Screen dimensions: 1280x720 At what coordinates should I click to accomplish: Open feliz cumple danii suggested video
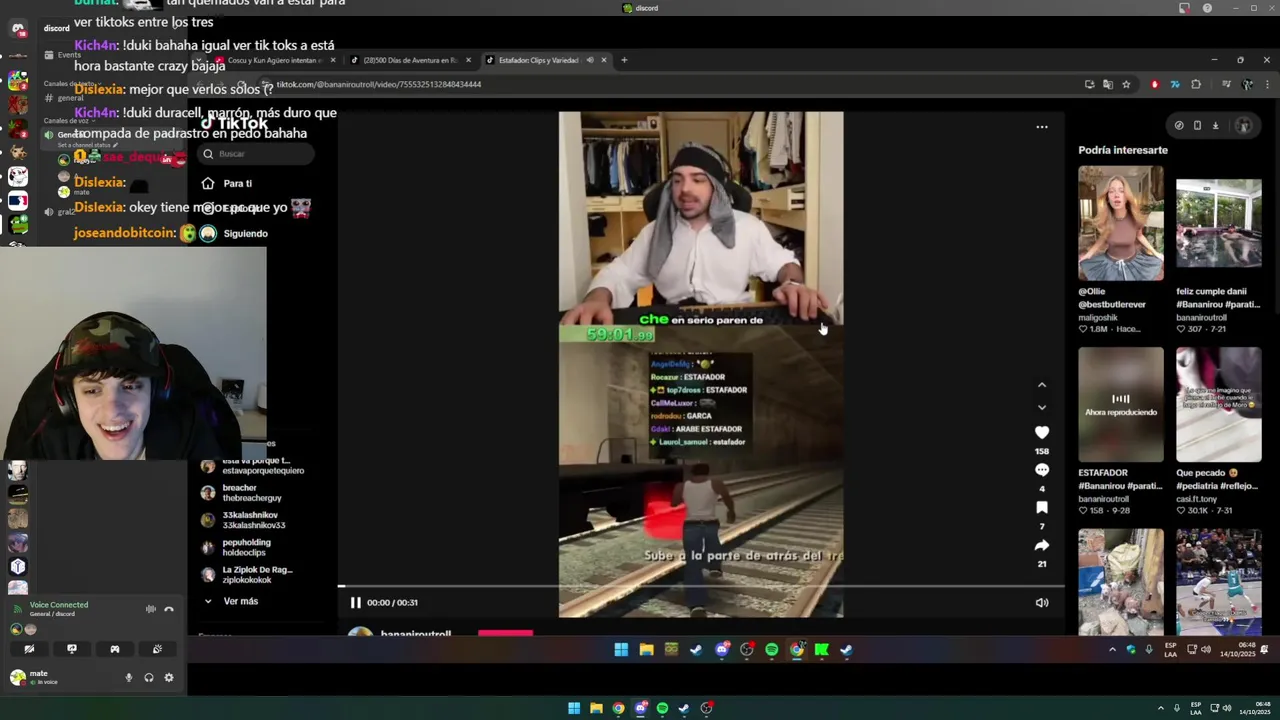click(x=1218, y=223)
